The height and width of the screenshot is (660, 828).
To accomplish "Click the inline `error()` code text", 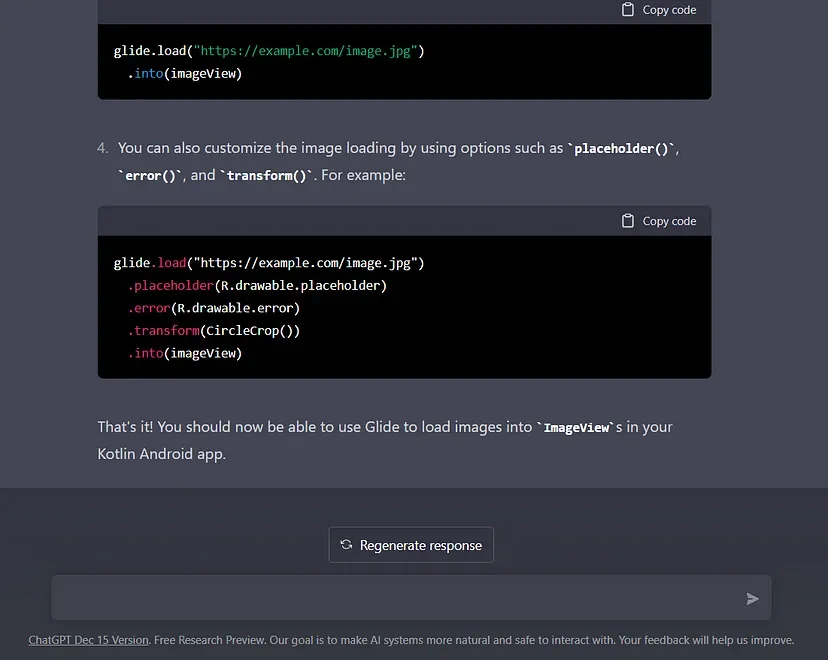I will coord(150,175).
